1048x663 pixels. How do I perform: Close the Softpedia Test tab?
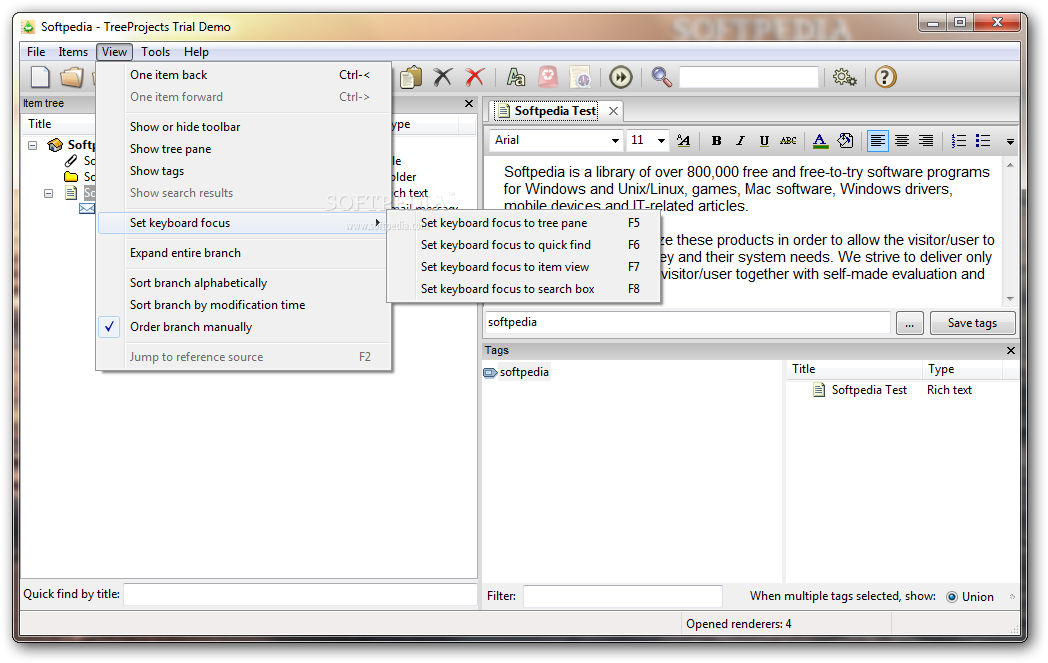pos(613,111)
